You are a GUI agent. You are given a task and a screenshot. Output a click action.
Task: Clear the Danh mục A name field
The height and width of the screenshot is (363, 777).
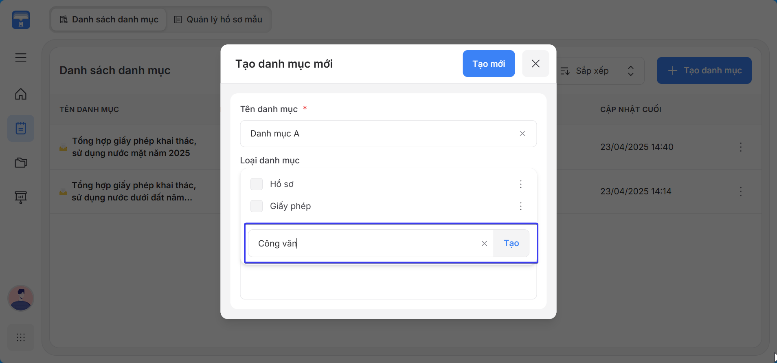pyautogui.click(x=522, y=134)
